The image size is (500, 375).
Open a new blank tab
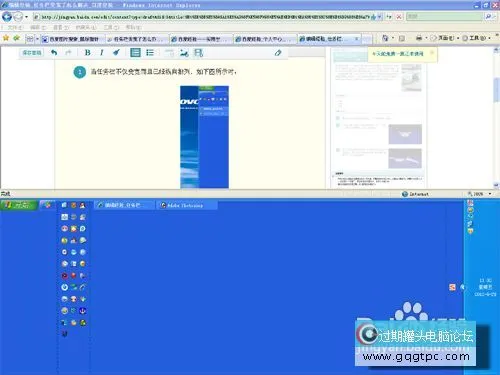(367, 39)
